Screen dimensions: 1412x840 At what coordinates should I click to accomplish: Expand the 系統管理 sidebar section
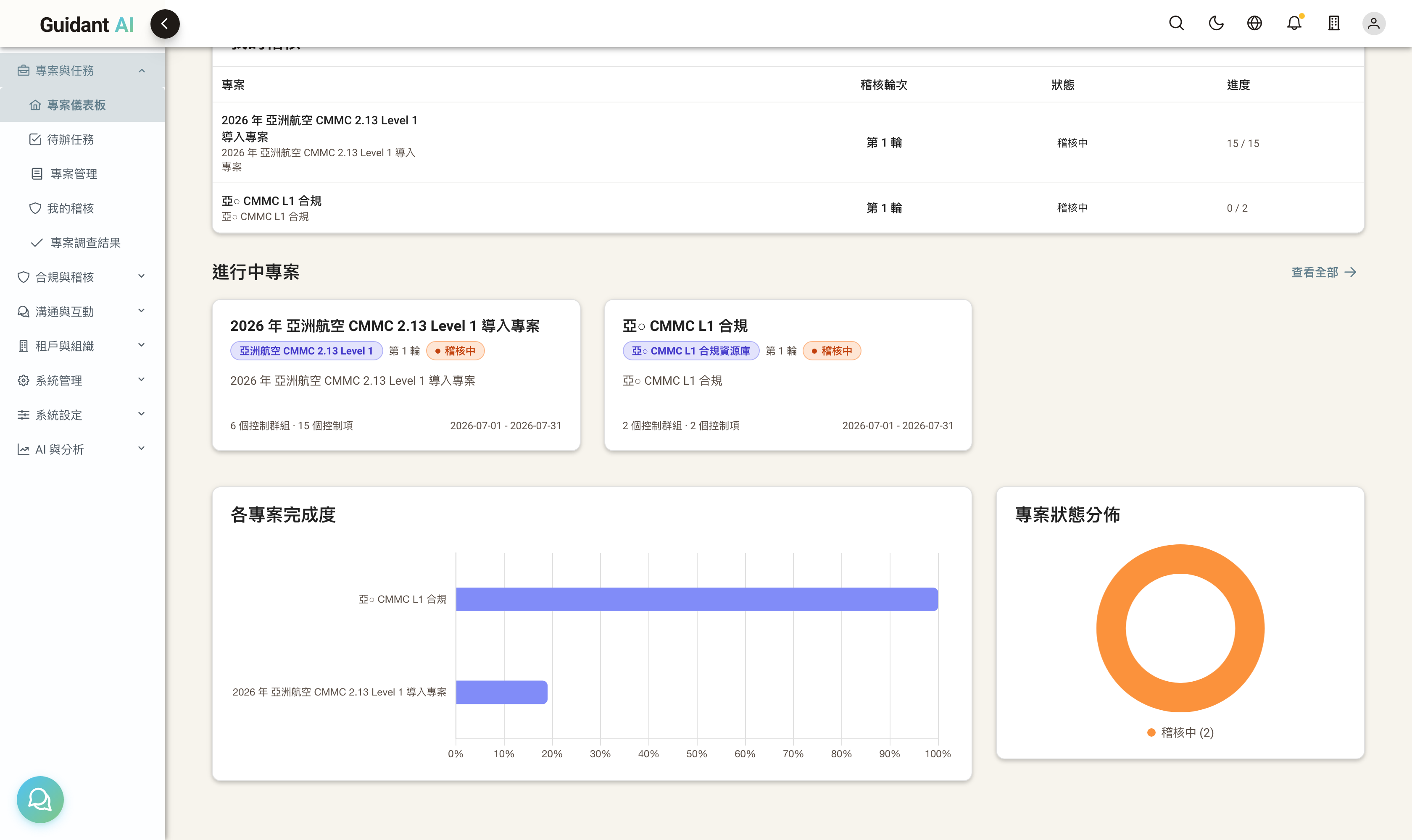[x=82, y=381]
